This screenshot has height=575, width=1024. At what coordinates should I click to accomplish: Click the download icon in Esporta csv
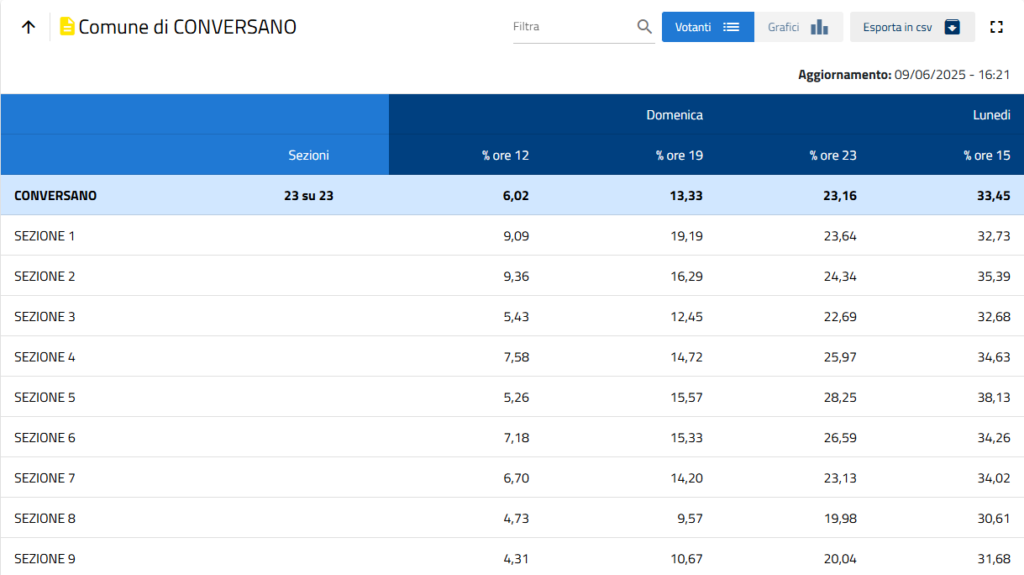click(x=952, y=27)
